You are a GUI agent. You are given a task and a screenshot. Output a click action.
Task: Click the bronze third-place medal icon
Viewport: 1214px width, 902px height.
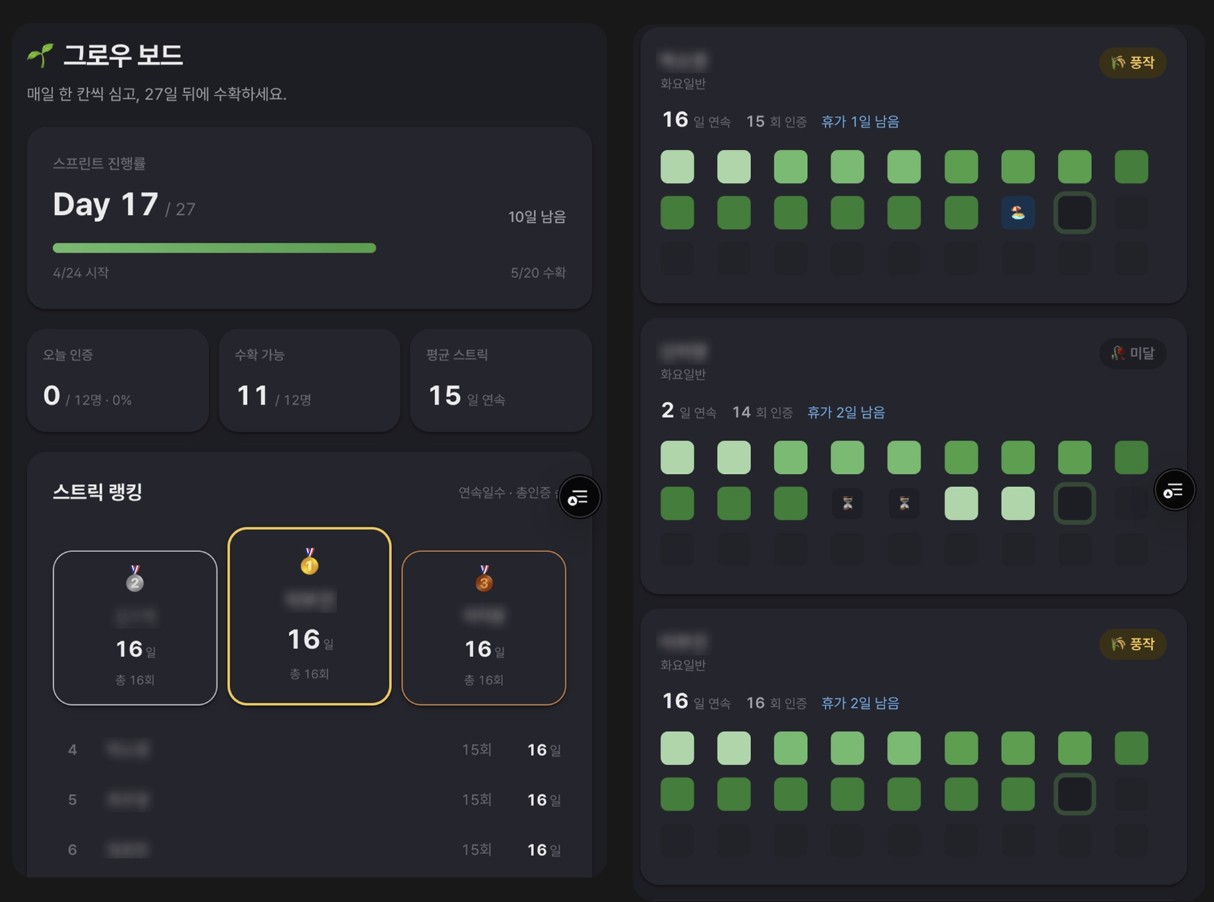(x=484, y=578)
